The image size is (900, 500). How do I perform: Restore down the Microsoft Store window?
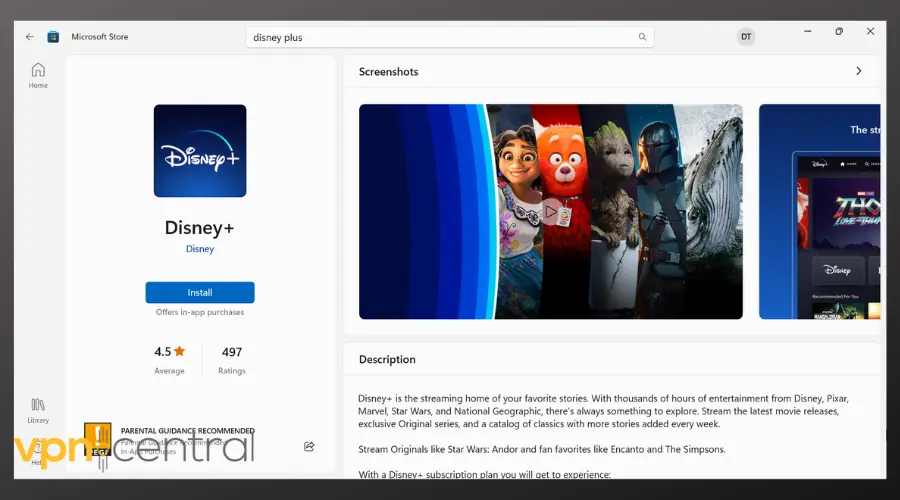(x=839, y=31)
